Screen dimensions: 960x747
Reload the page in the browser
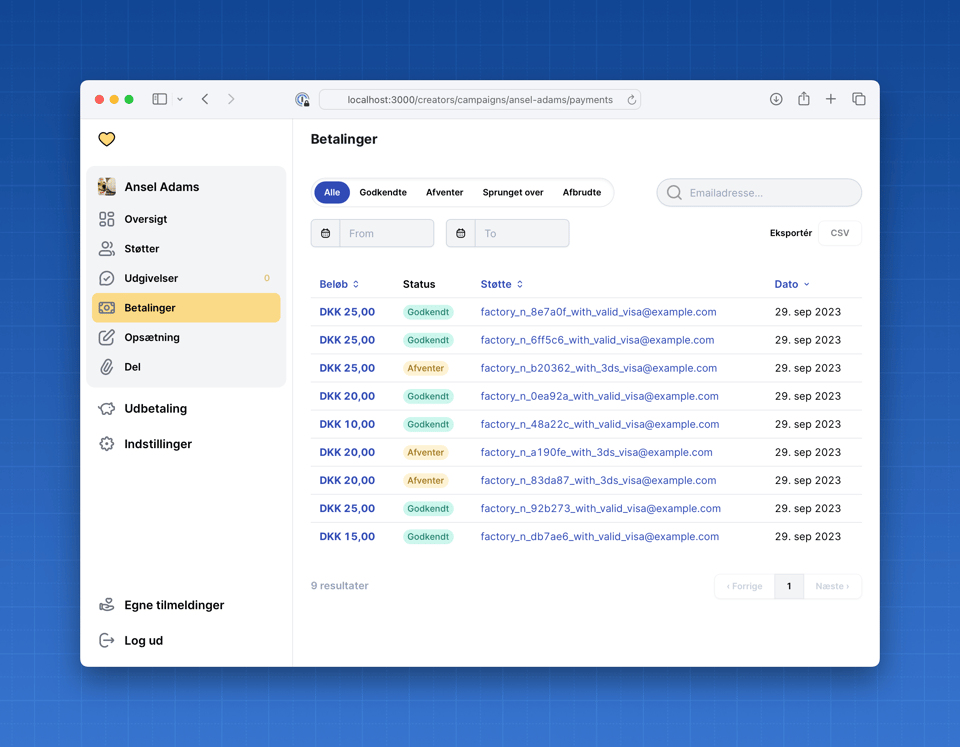pyautogui.click(x=631, y=100)
